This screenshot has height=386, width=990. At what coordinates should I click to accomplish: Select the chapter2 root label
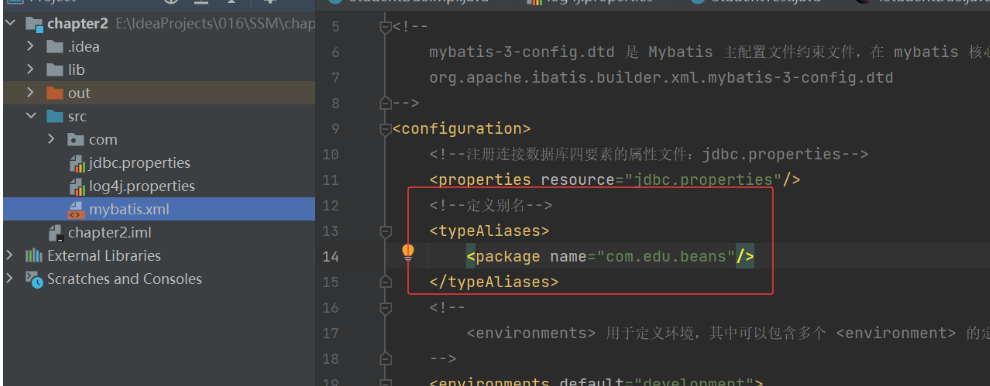(x=78, y=25)
